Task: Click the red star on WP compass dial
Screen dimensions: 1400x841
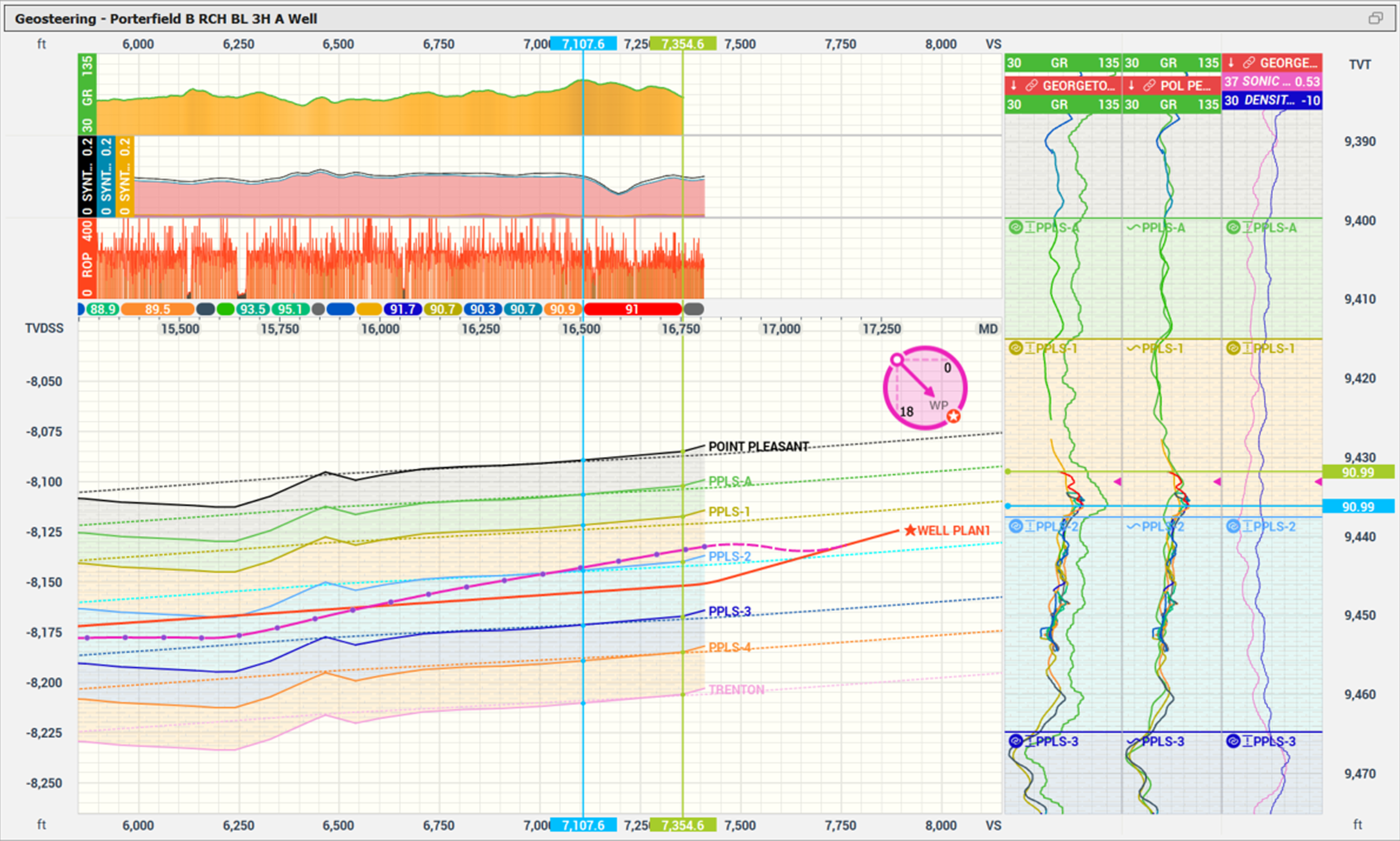Action: click(x=954, y=417)
